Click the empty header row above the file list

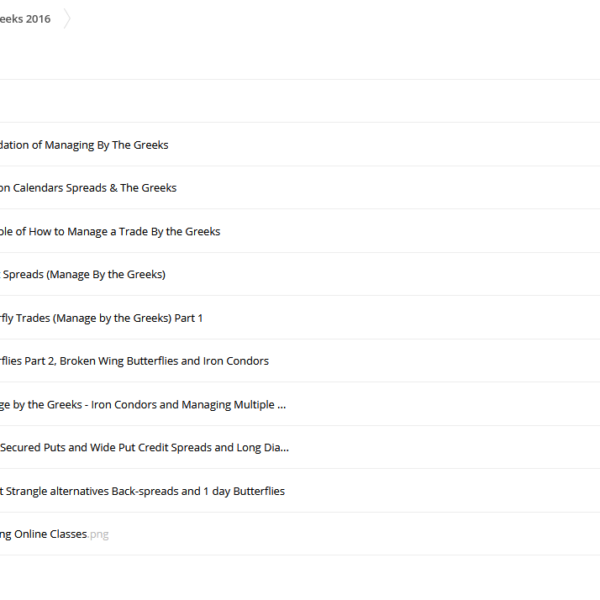(x=300, y=101)
